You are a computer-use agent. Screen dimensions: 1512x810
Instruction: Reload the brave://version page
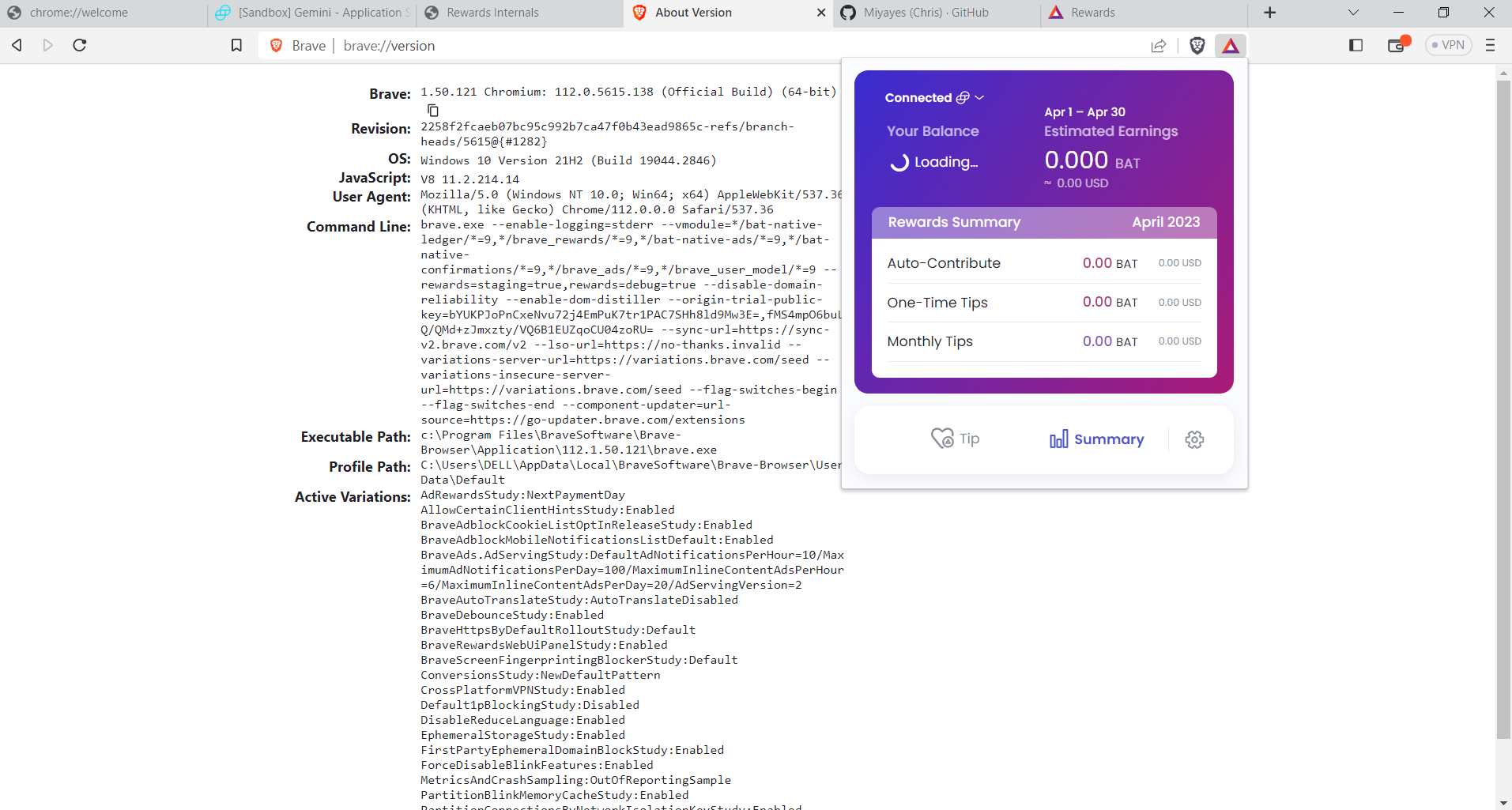(x=78, y=45)
